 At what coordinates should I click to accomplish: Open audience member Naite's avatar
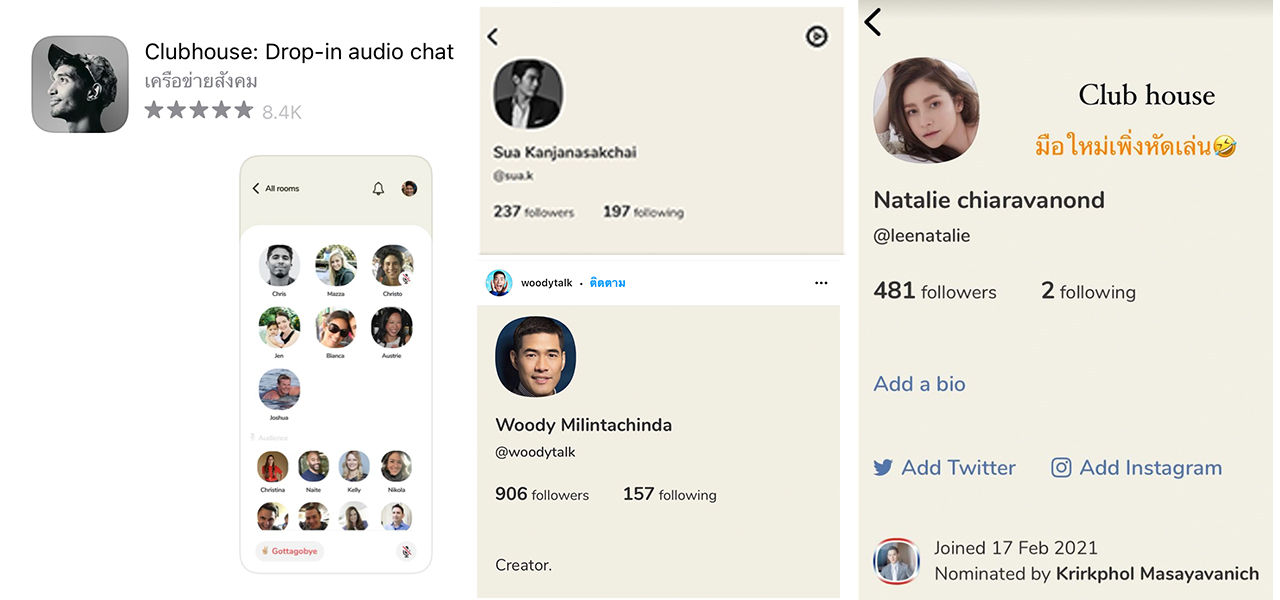click(x=313, y=467)
